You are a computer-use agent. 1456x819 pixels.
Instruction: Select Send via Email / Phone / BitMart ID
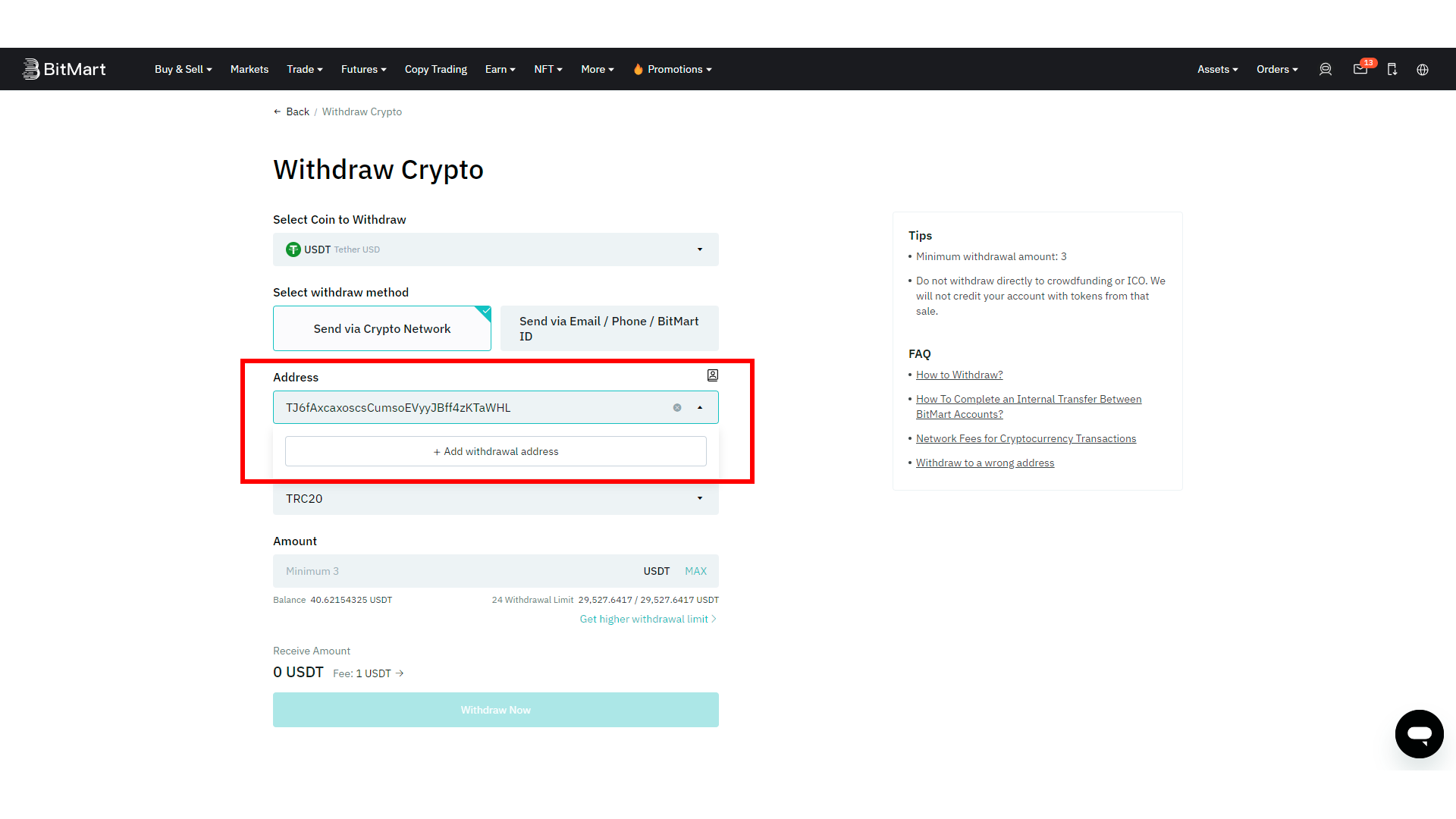[x=609, y=328]
